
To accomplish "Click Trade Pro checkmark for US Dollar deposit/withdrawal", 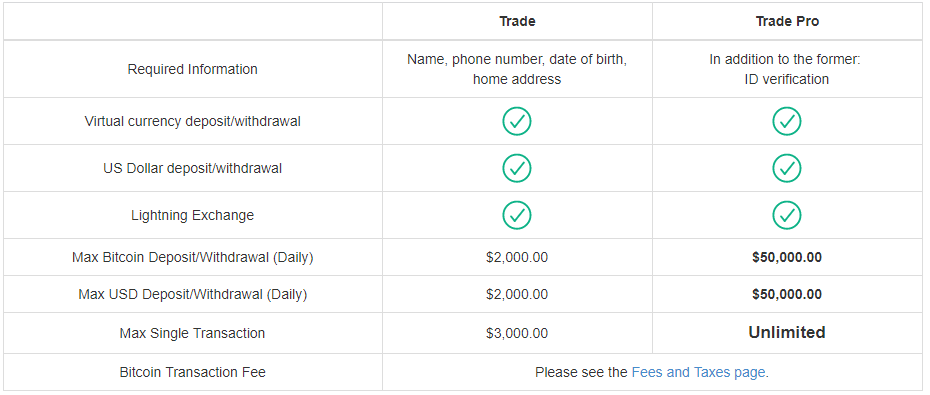I will click(786, 168).
